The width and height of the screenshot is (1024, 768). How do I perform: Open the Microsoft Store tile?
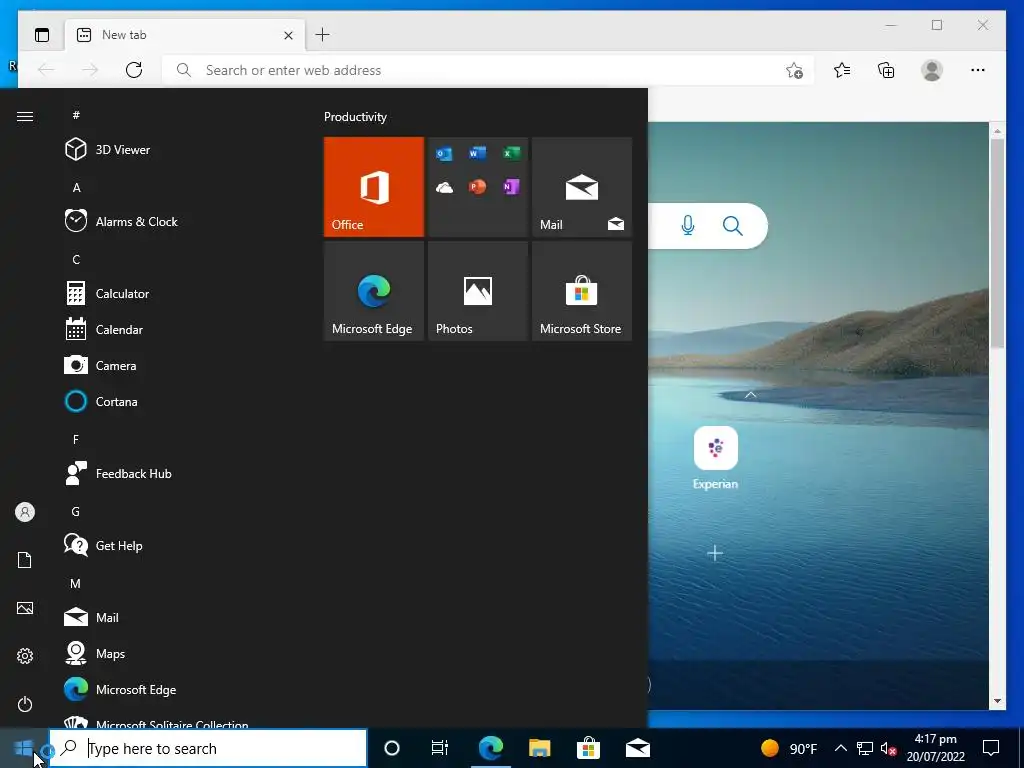point(582,291)
